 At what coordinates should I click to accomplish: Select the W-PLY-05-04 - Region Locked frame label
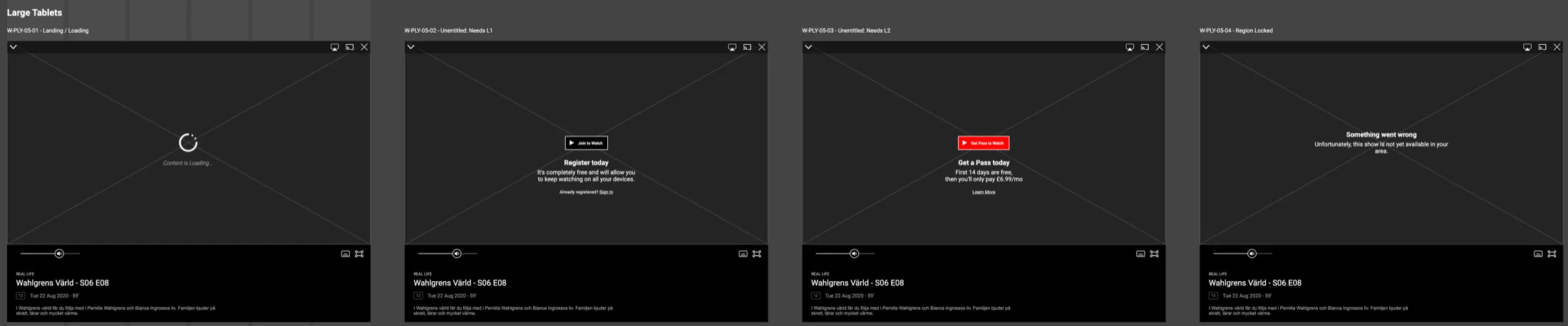tap(1236, 31)
